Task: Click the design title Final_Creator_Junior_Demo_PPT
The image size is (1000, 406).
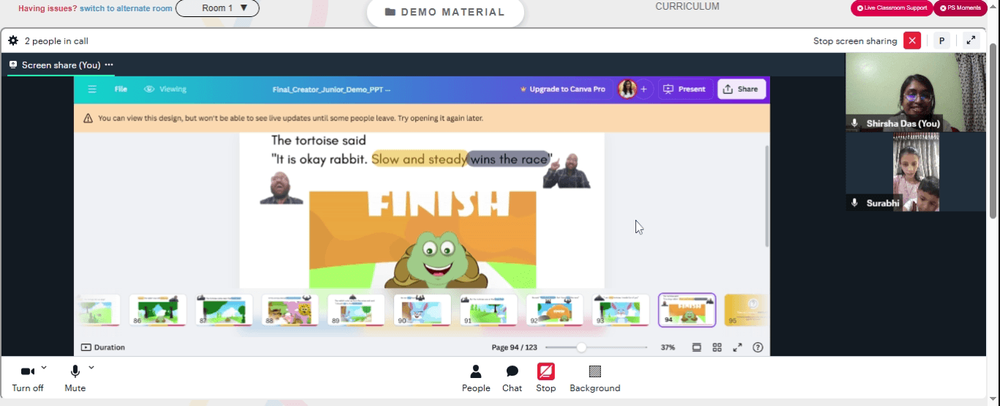Action: pos(331,89)
